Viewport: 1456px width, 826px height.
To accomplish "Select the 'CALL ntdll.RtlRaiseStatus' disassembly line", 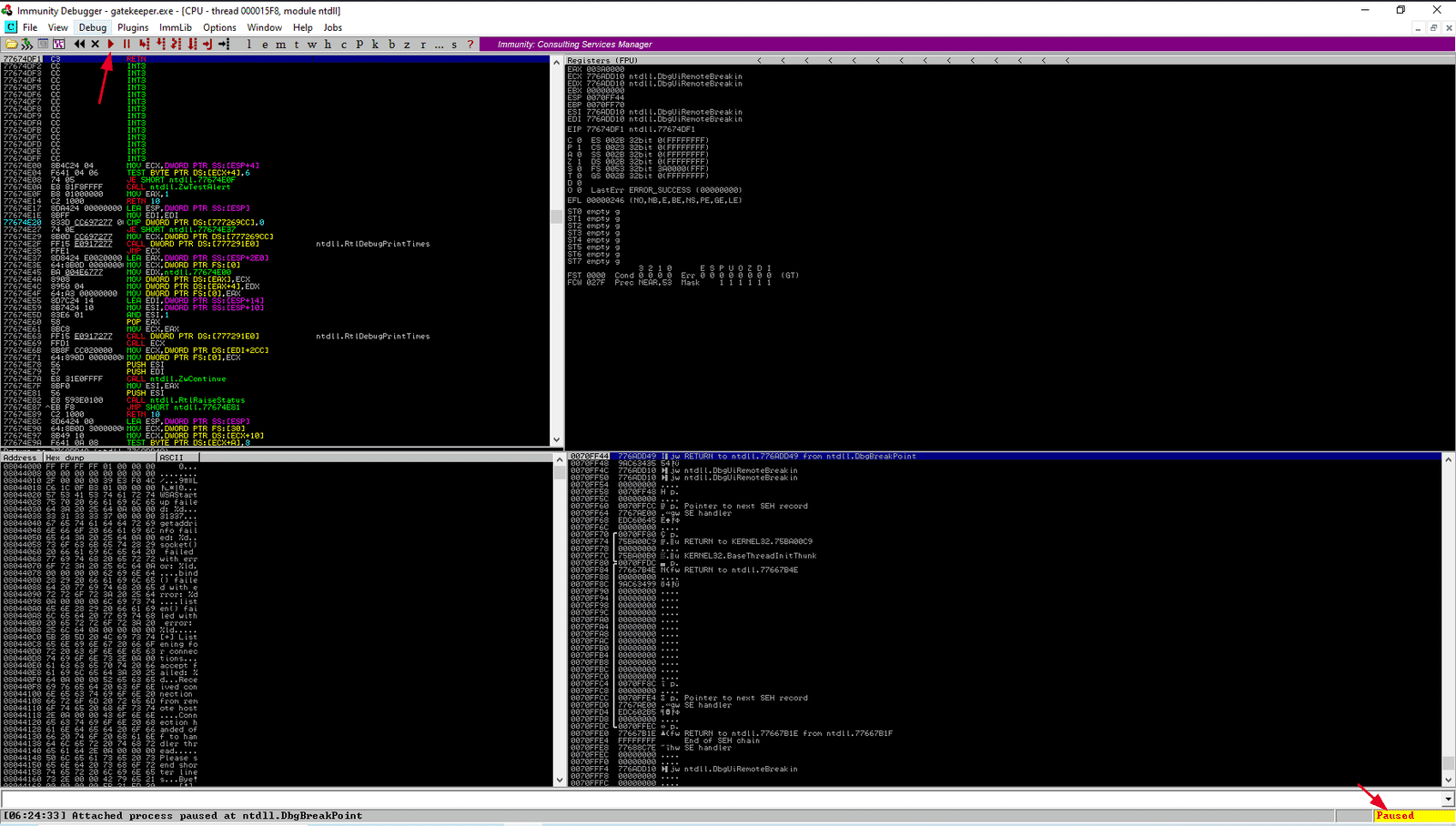I will point(277,400).
